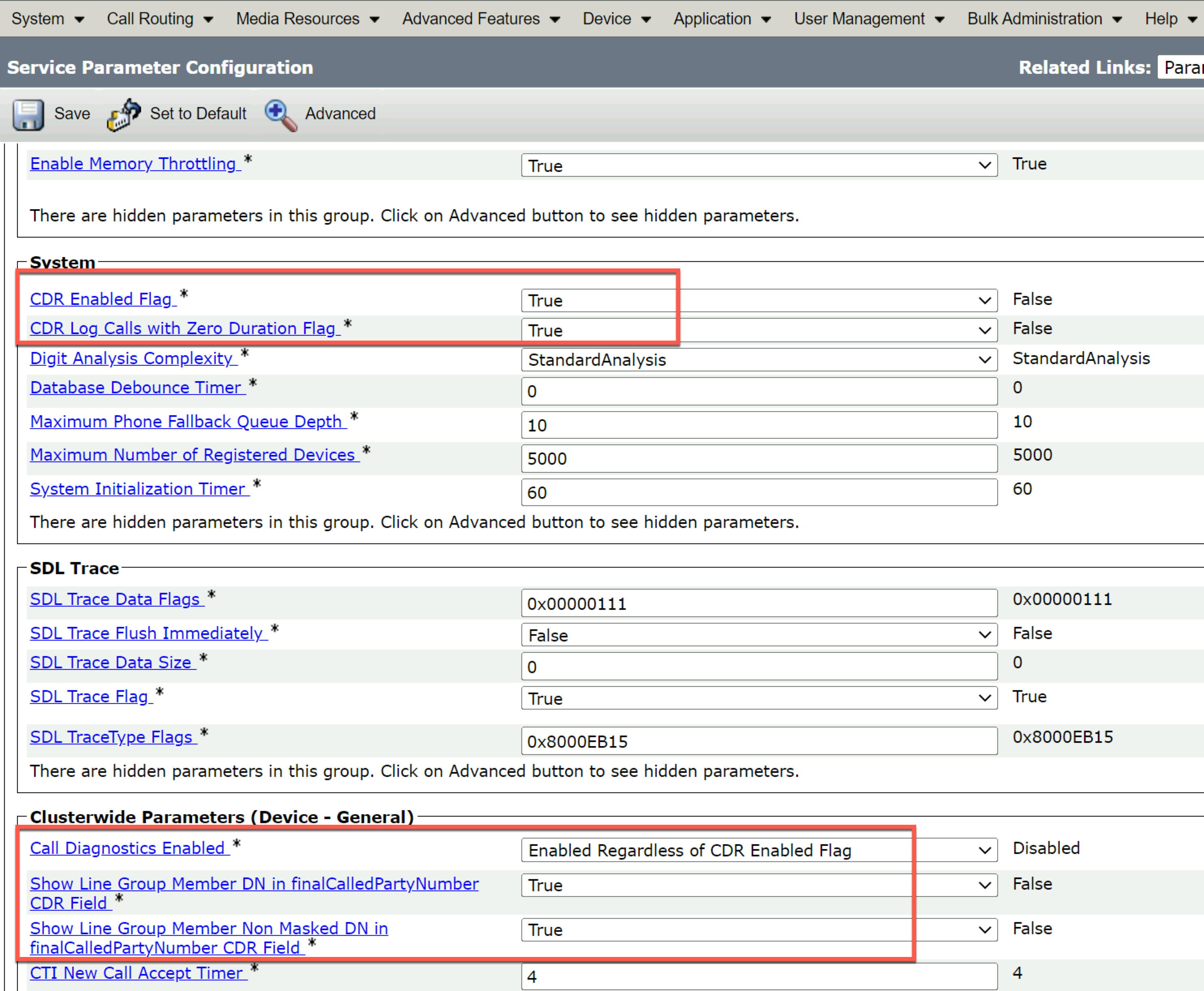Open the Media Resources menu
The image size is (1204, 991).
pos(308,19)
